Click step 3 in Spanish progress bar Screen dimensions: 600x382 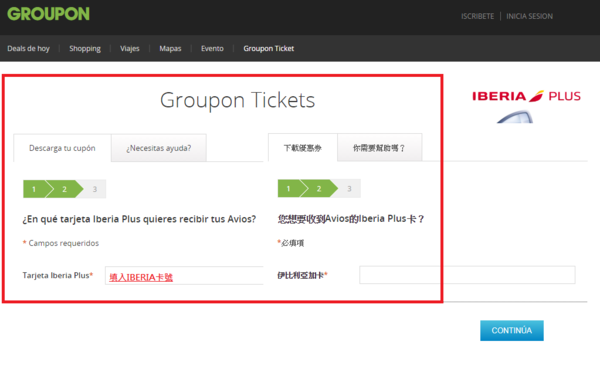pyautogui.click(x=95, y=189)
